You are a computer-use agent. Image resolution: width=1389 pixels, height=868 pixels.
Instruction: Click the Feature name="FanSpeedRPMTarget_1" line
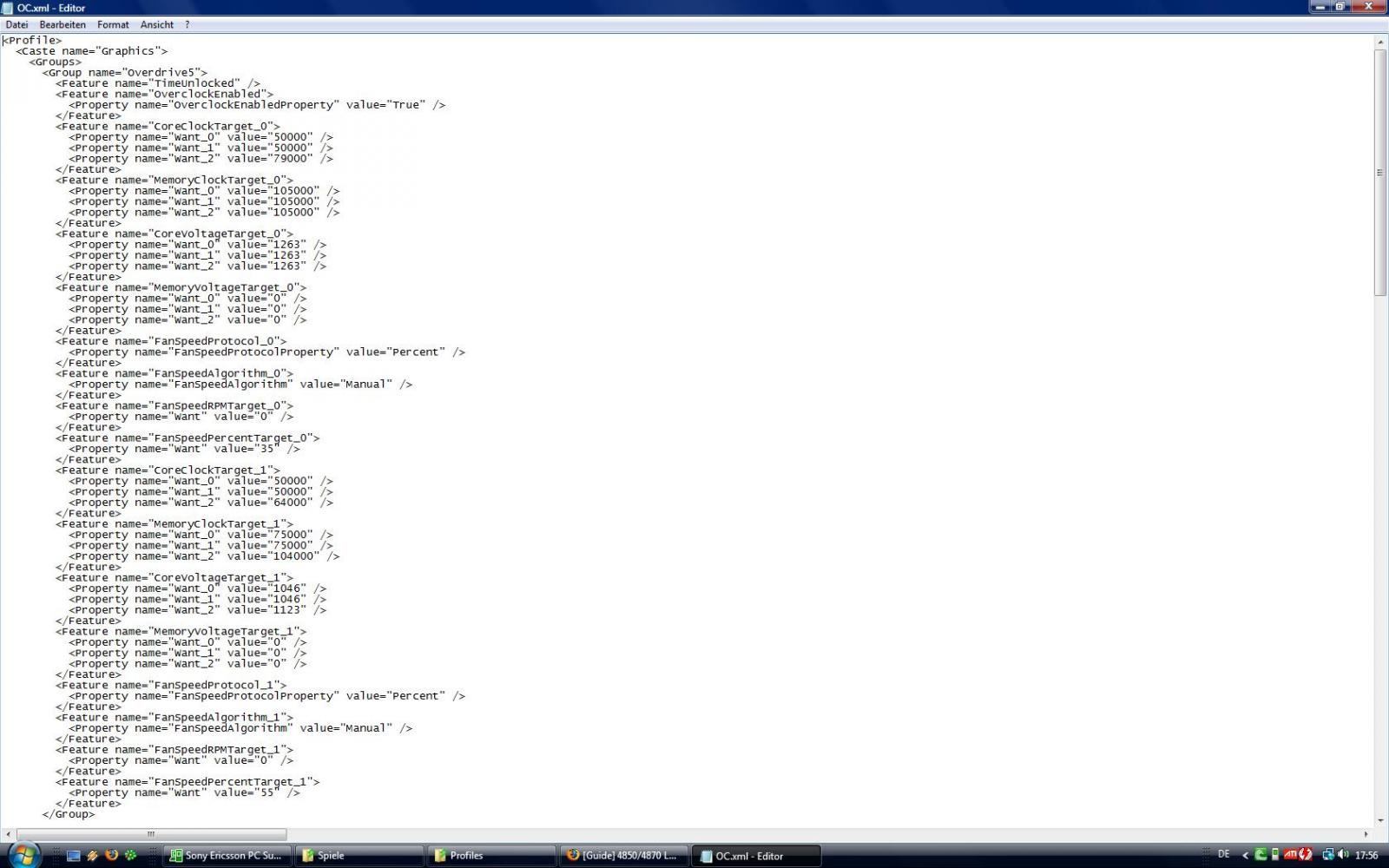click(174, 750)
